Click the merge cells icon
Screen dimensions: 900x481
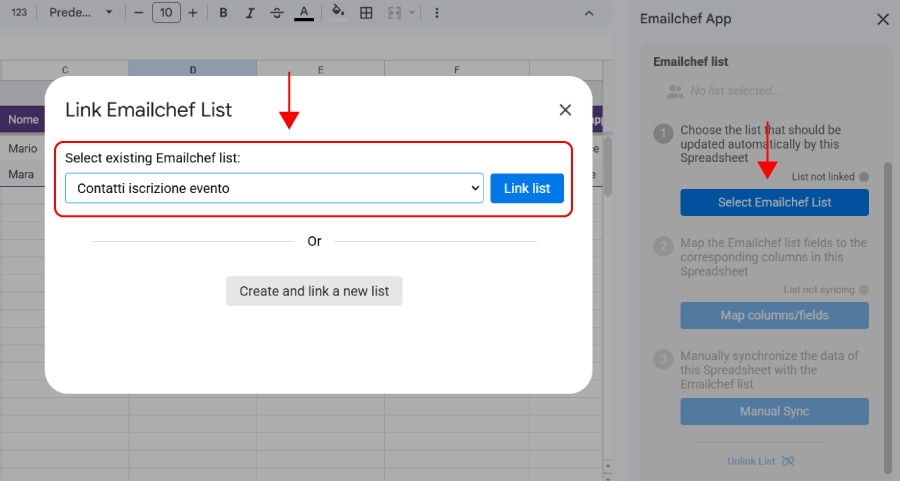coord(397,13)
